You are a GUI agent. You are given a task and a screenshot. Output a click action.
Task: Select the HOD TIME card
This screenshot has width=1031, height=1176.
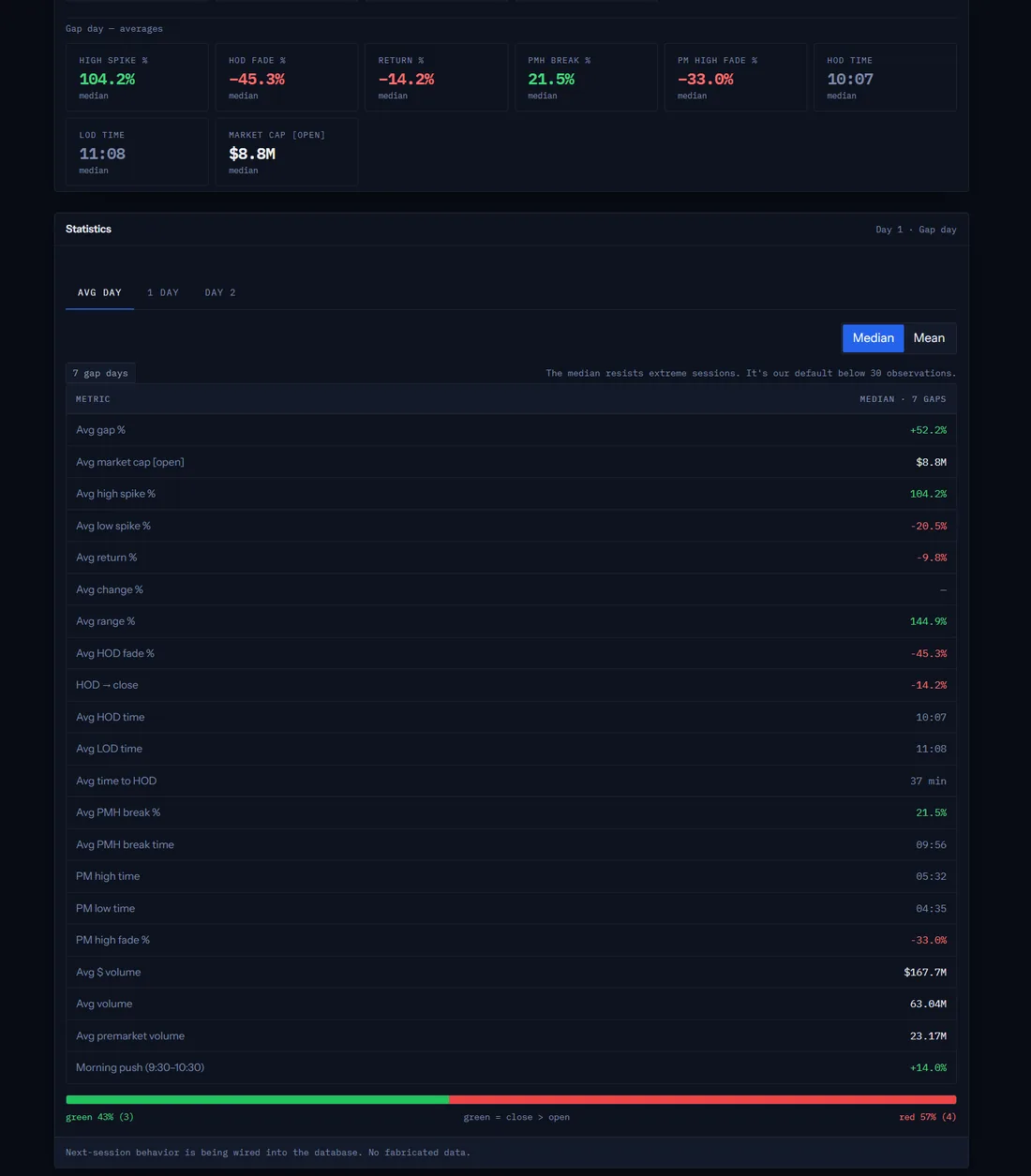tap(885, 78)
